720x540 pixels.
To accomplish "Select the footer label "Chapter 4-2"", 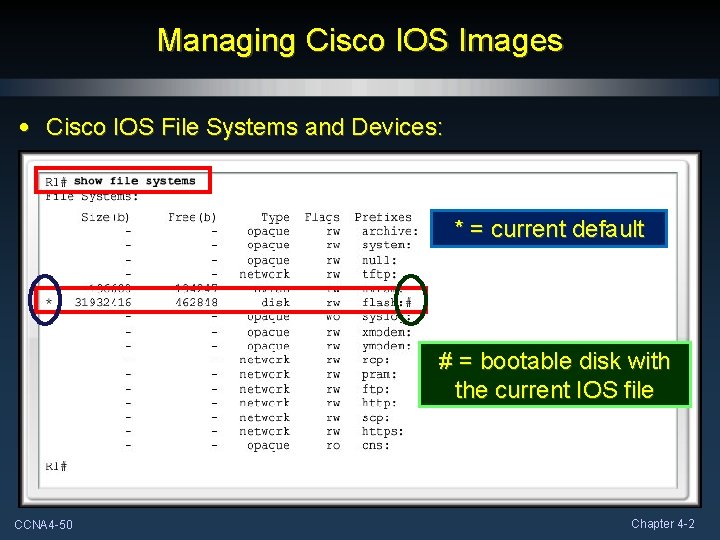I will (663, 523).
